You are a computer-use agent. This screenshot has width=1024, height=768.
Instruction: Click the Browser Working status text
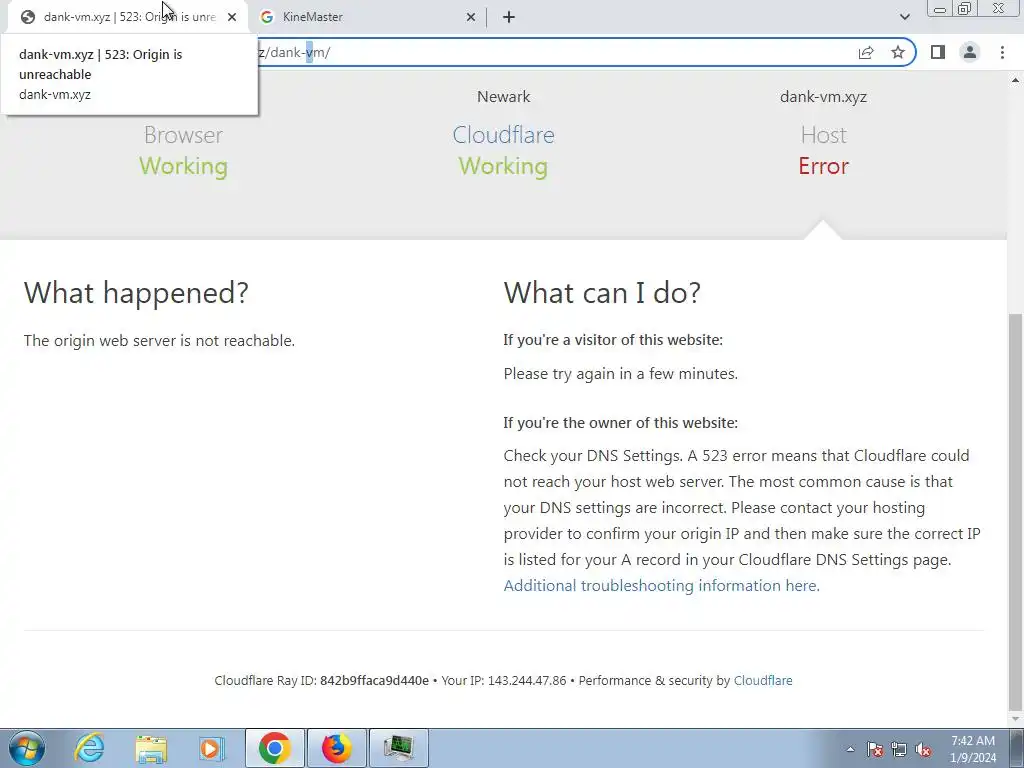pos(184,166)
